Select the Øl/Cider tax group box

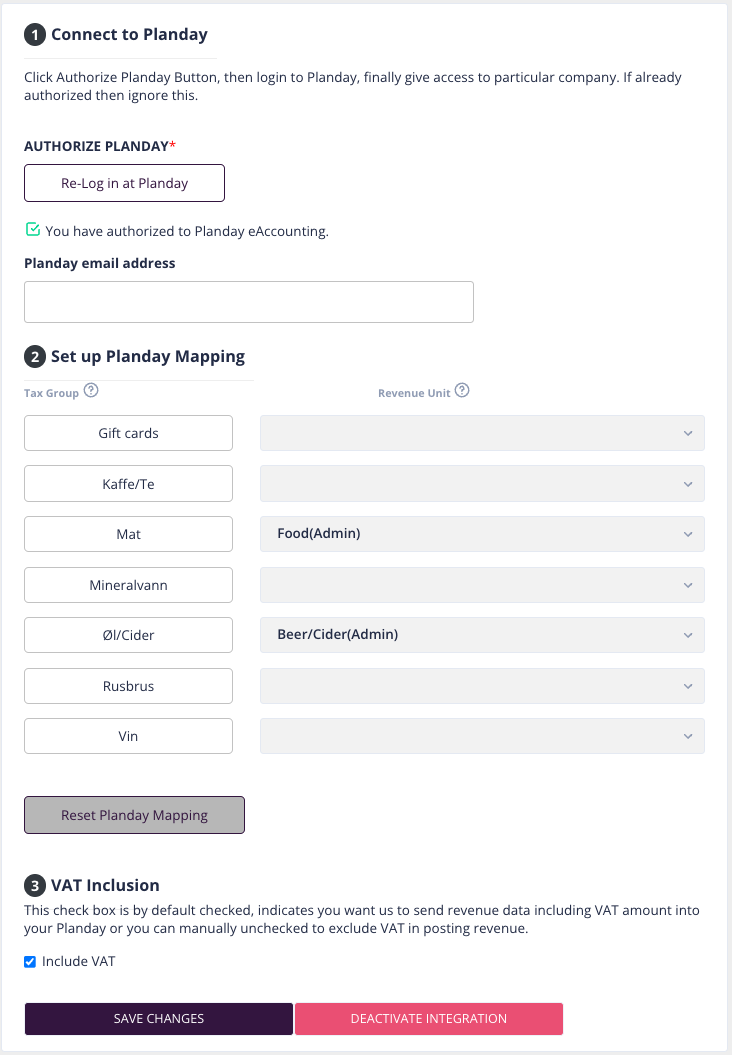coord(129,635)
